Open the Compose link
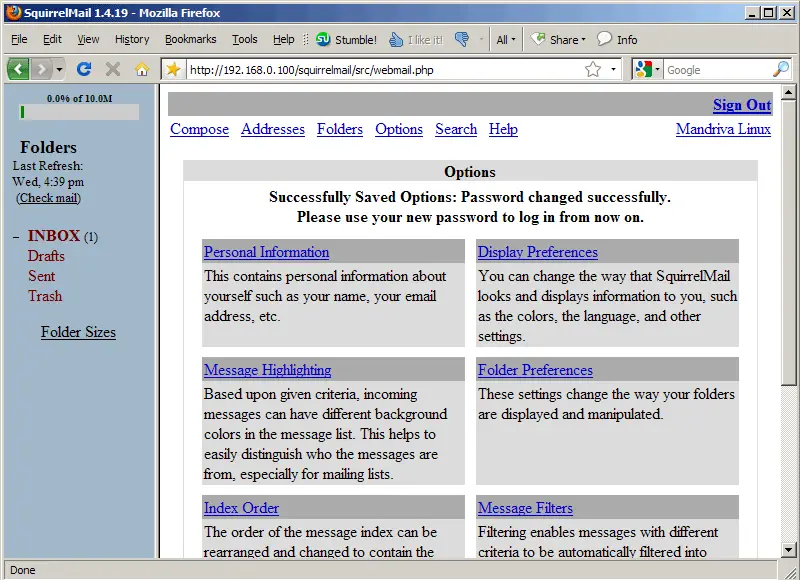This screenshot has width=800, height=580. (199, 130)
